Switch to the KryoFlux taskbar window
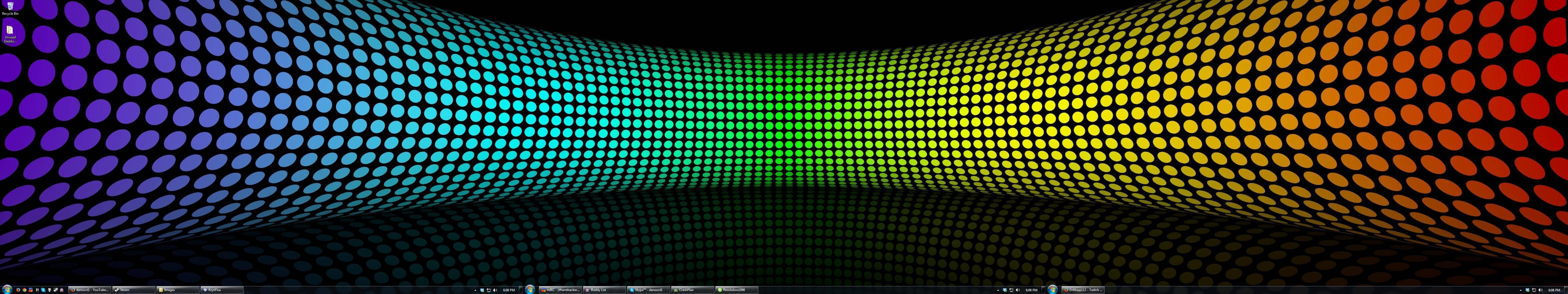1568x294 pixels. point(222,290)
